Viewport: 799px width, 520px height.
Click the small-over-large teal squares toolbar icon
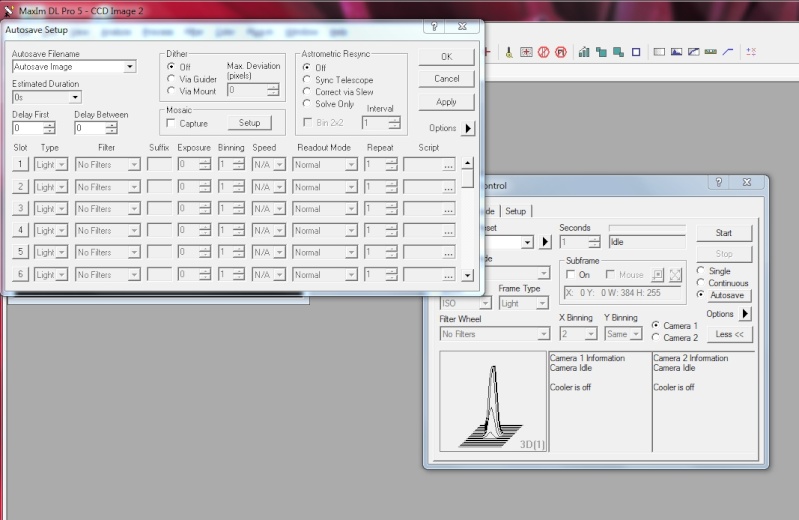[601, 52]
